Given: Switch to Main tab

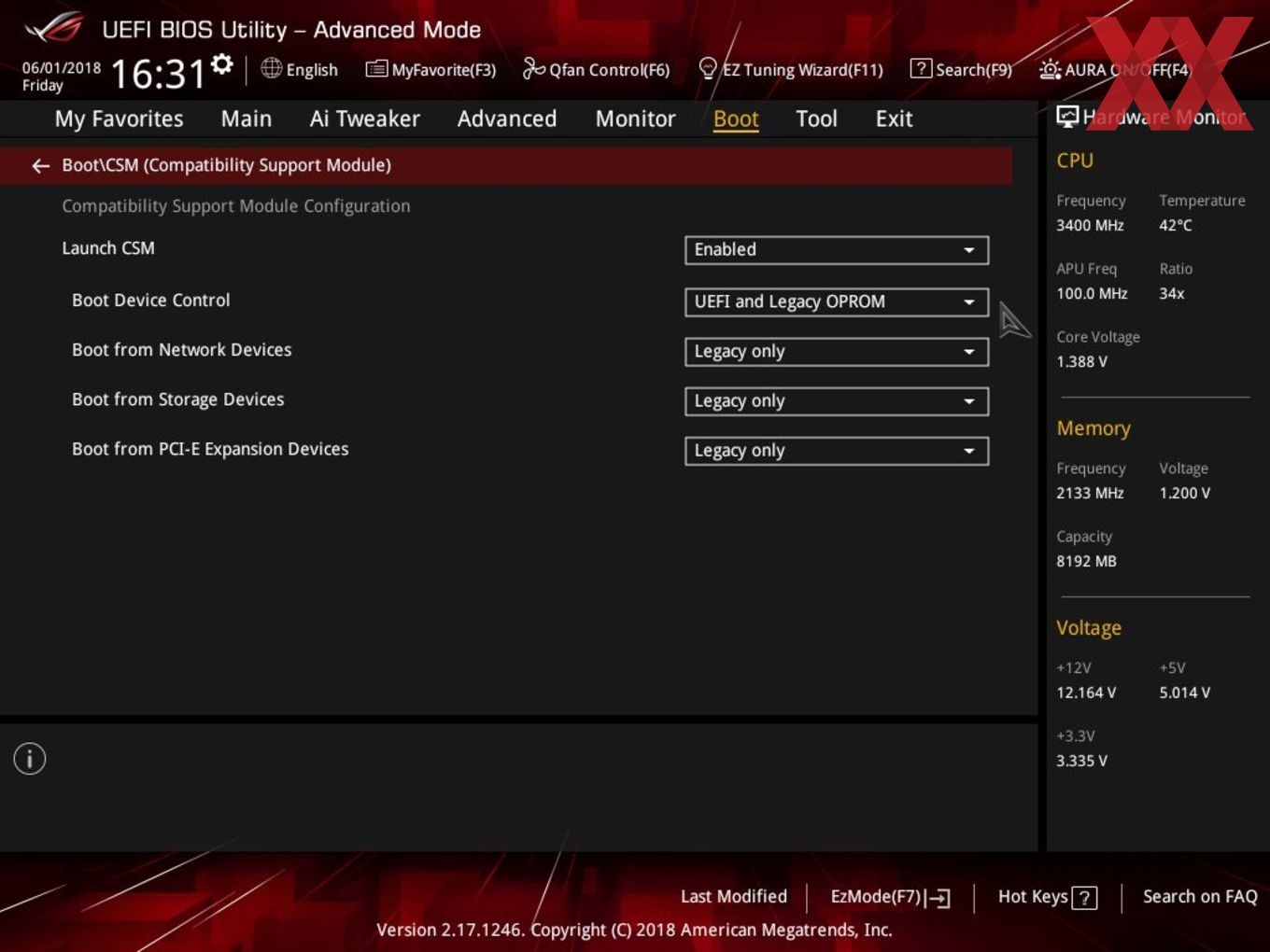Looking at the screenshot, I should tap(247, 119).
